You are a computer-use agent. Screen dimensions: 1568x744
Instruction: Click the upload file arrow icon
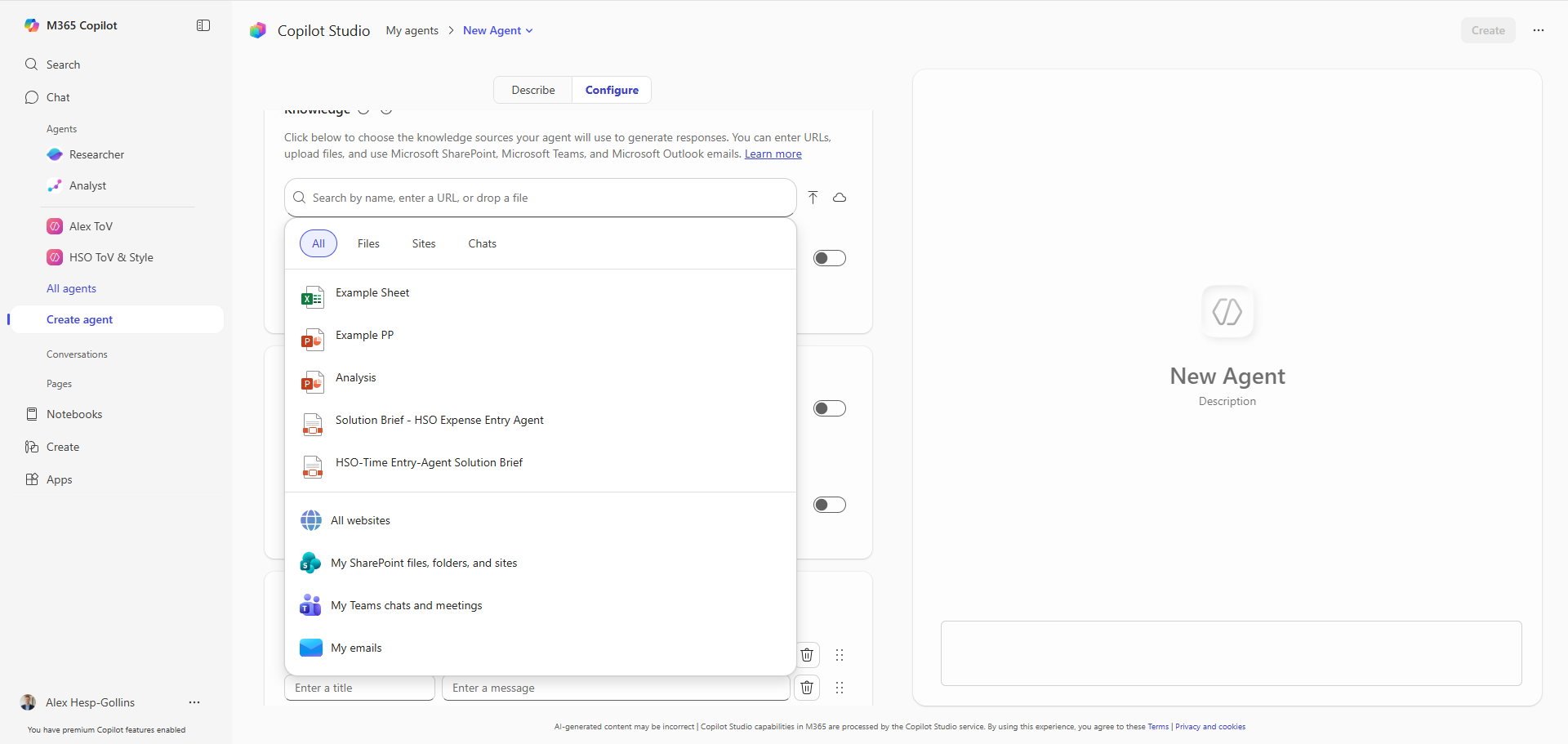click(x=813, y=198)
